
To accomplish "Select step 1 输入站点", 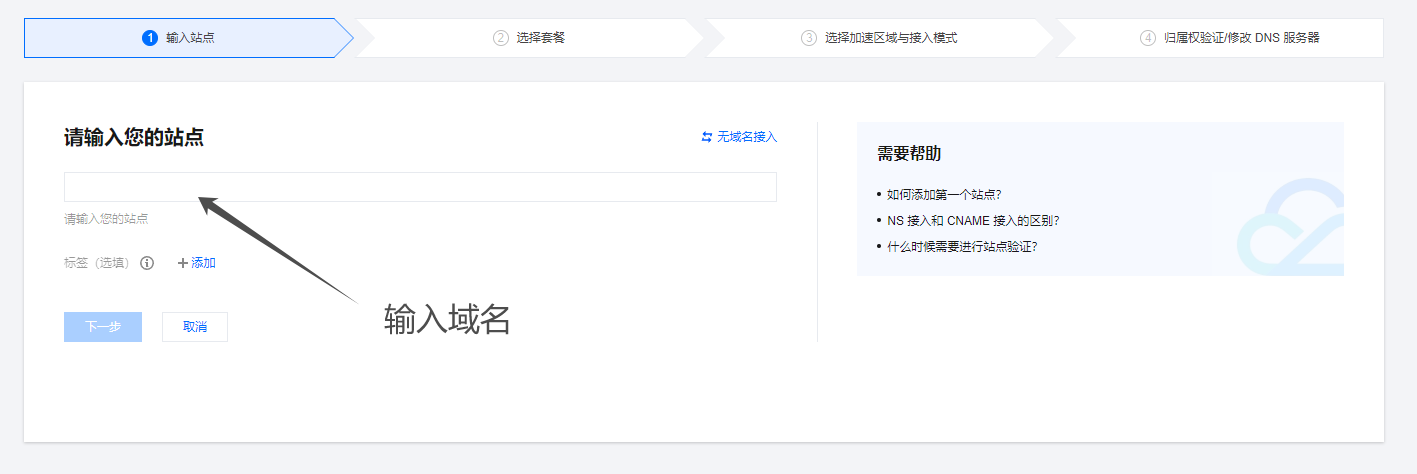I will tap(189, 38).
